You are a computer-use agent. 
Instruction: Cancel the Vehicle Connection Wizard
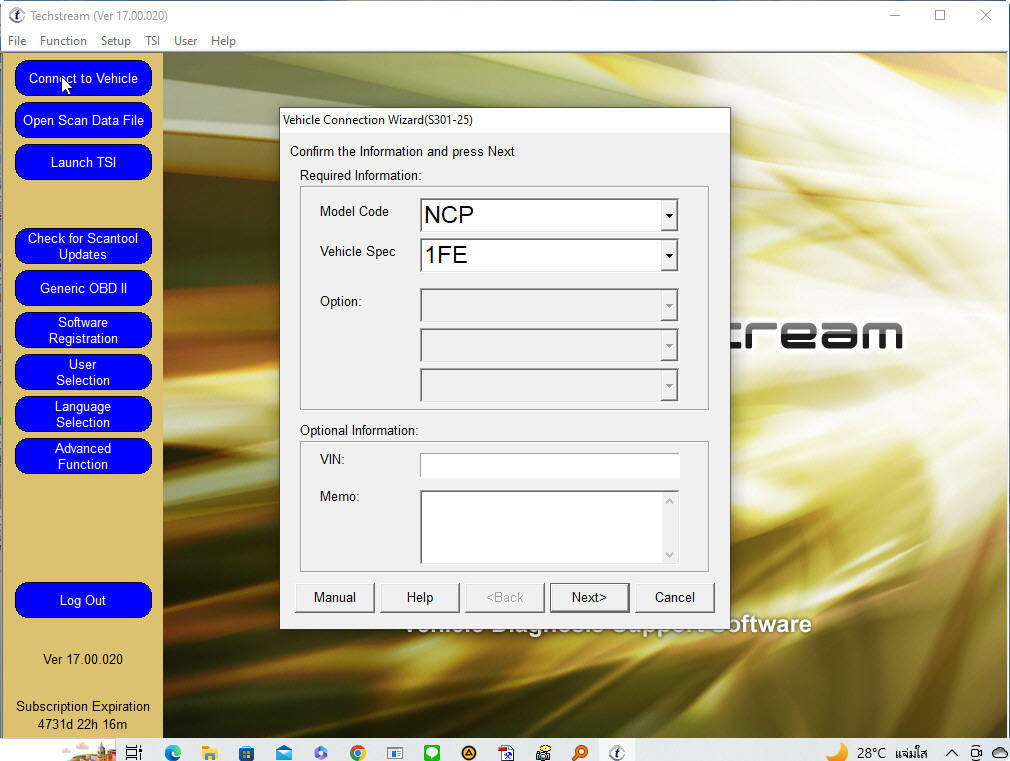pyautogui.click(x=674, y=597)
